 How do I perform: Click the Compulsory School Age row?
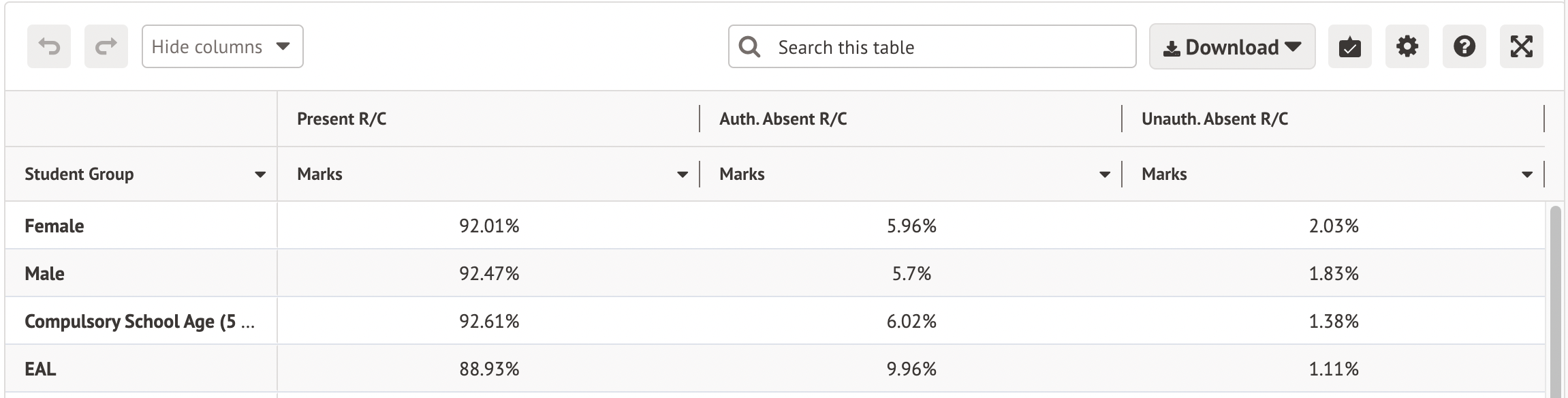click(140, 322)
